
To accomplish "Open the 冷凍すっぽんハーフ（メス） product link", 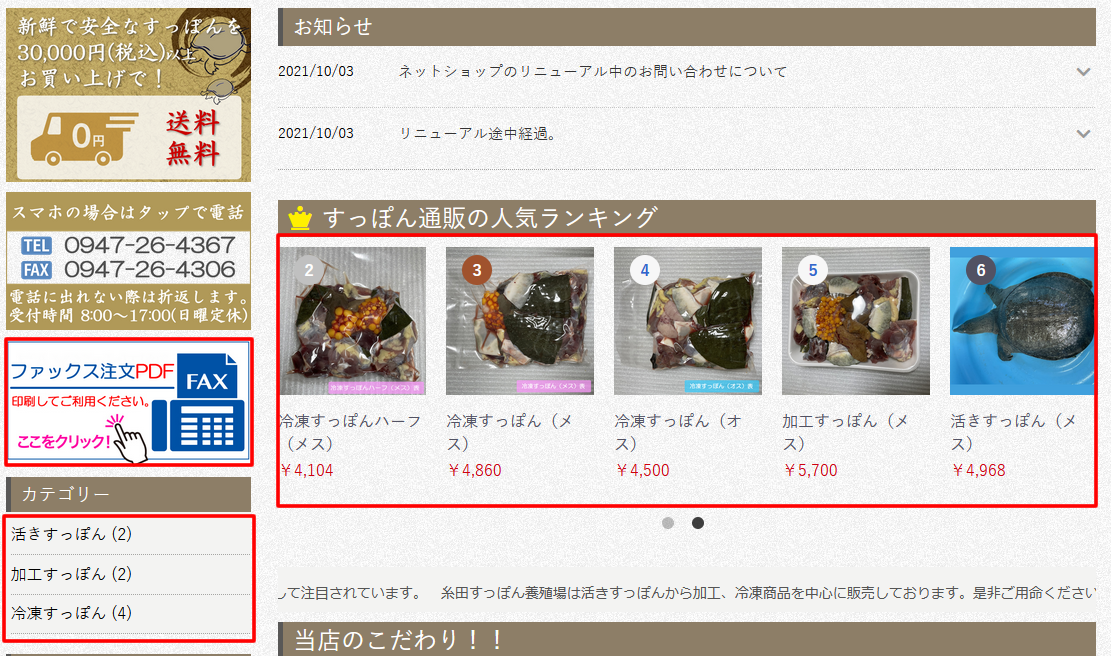I will tap(351, 432).
